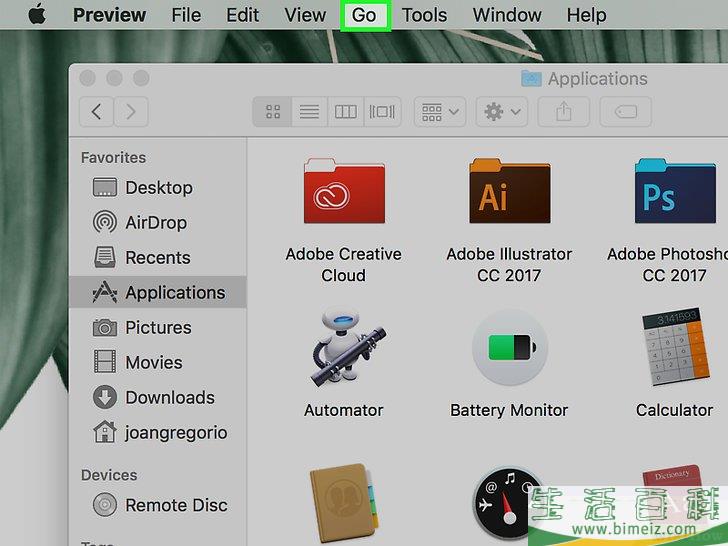The height and width of the screenshot is (546, 728).
Task: Select Applications in the sidebar
Action: point(158,292)
